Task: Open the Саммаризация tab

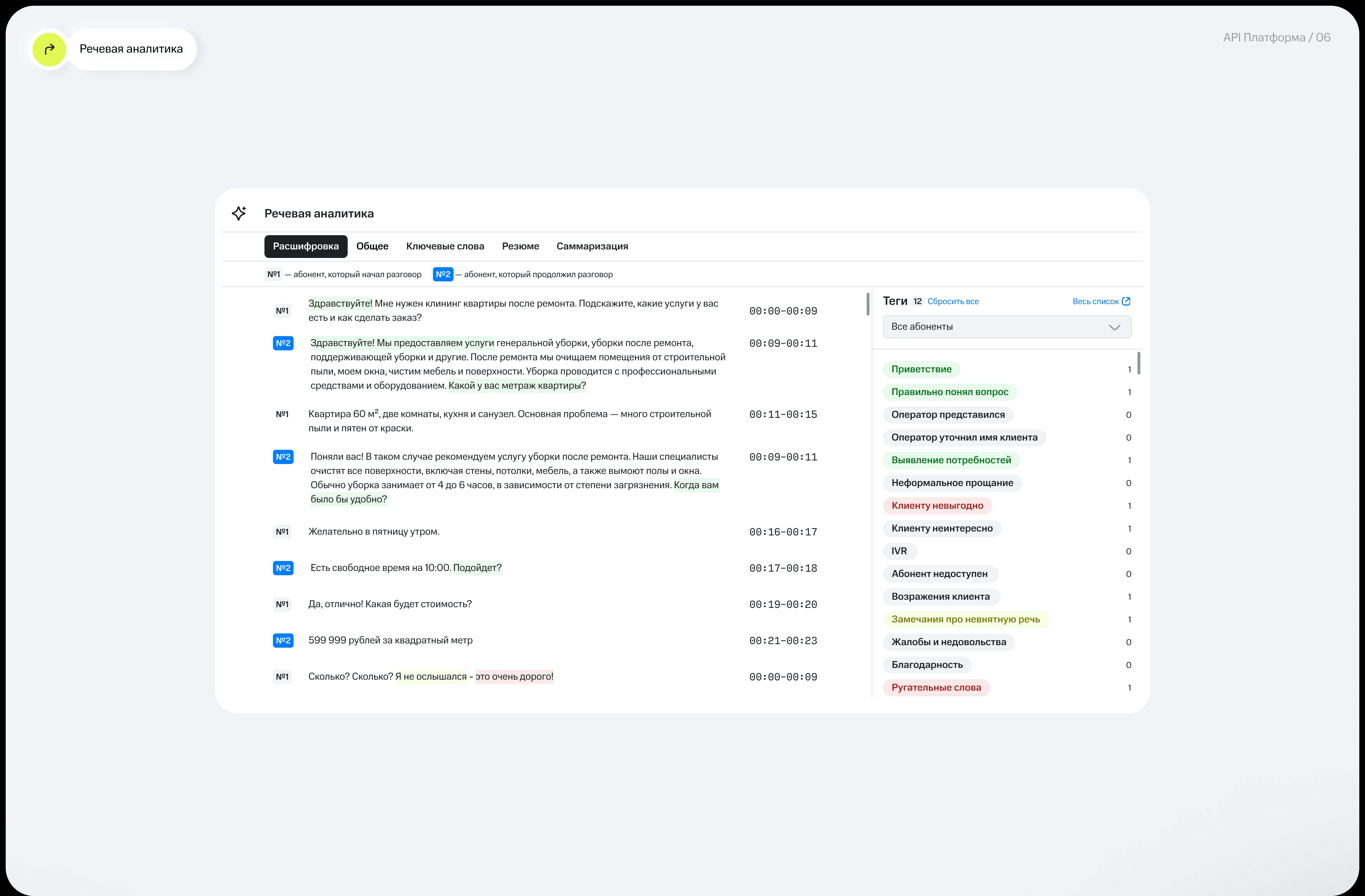Action: pos(592,246)
